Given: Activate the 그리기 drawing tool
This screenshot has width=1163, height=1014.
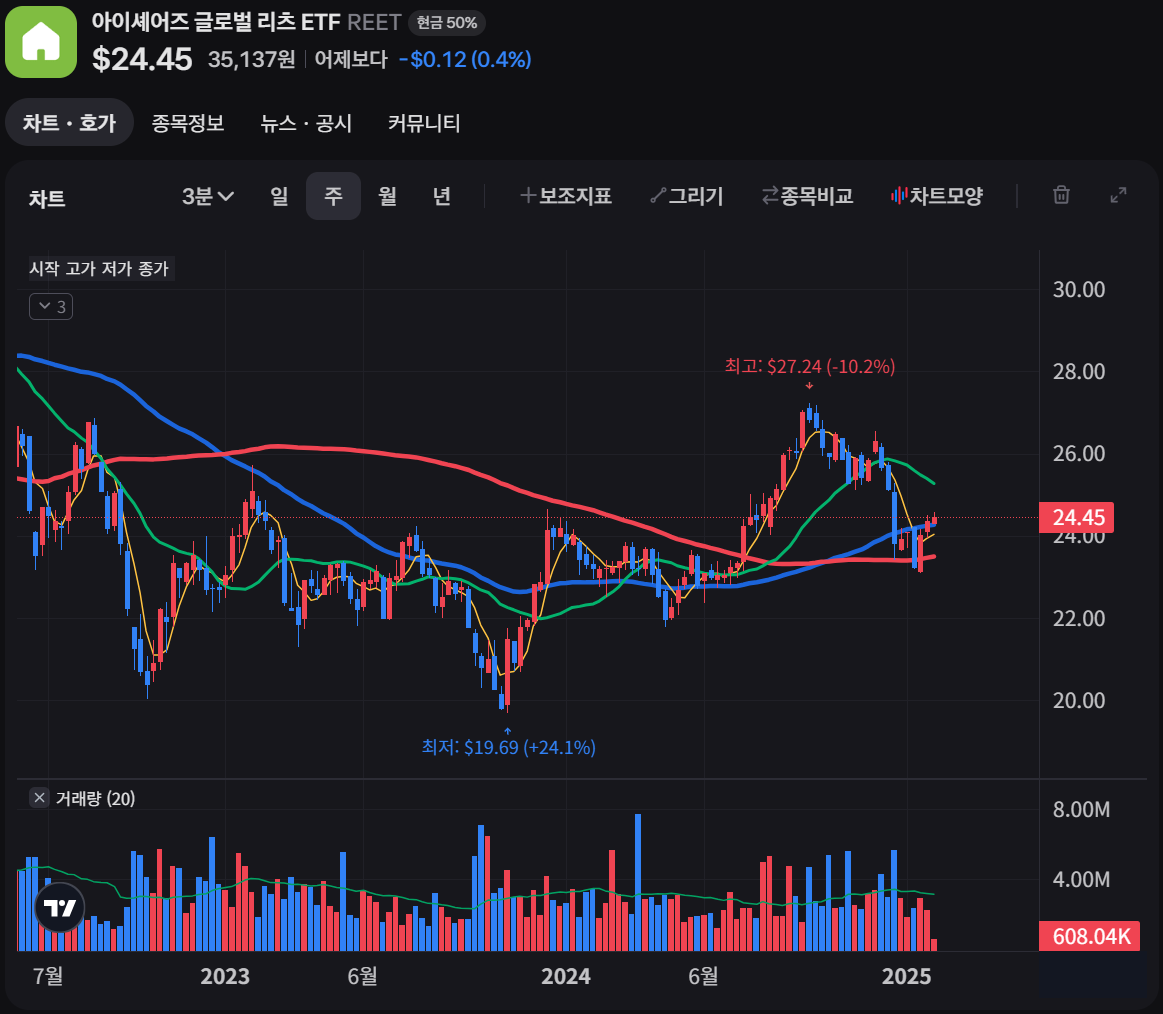Looking at the screenshot, I should 687,196.
